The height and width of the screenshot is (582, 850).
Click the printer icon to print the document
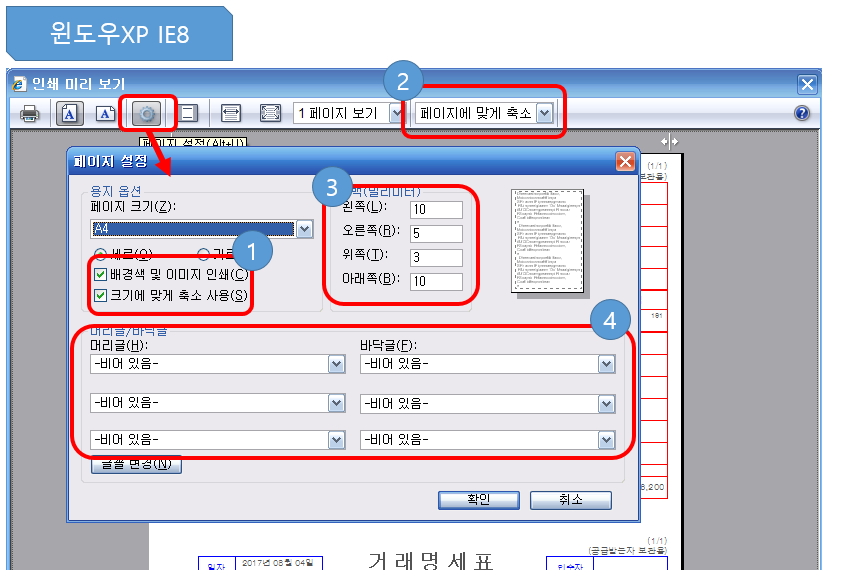pyautogui.click(x=29, y=114)
